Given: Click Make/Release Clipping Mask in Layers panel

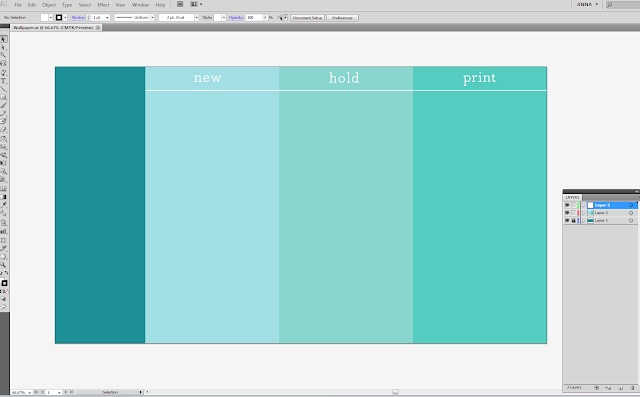Looking at the screenshot, I should (x=596, y=388).
